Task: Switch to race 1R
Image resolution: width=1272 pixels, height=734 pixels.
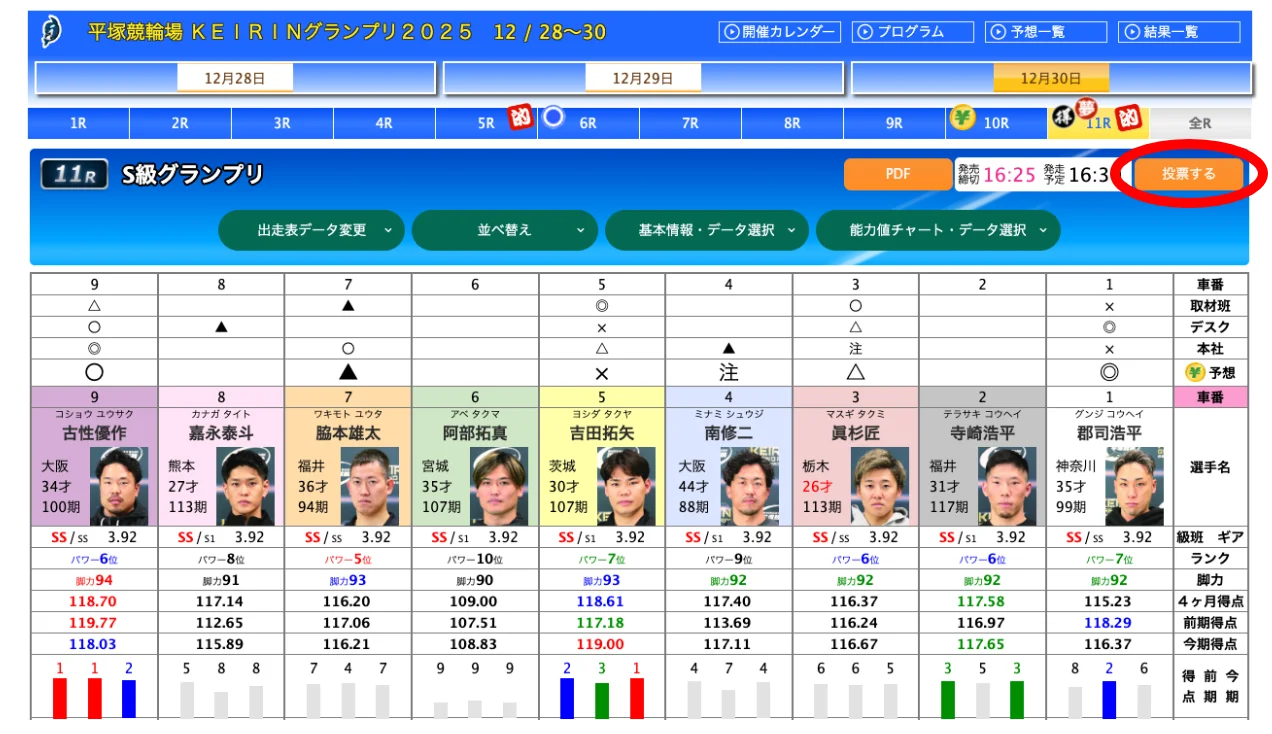Action: [x=78, y=123]
